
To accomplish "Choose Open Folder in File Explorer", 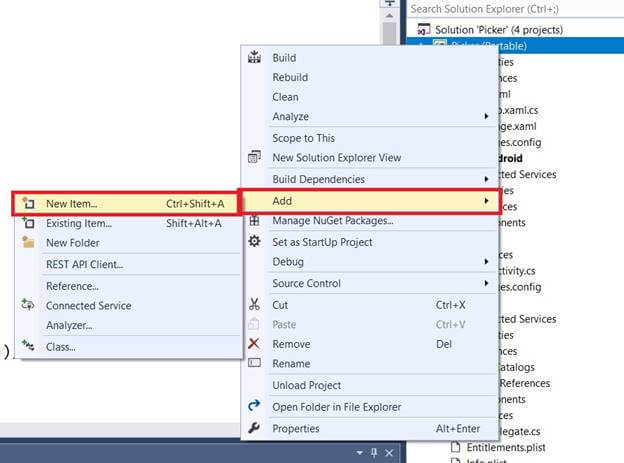I will [x=369, y=407].
